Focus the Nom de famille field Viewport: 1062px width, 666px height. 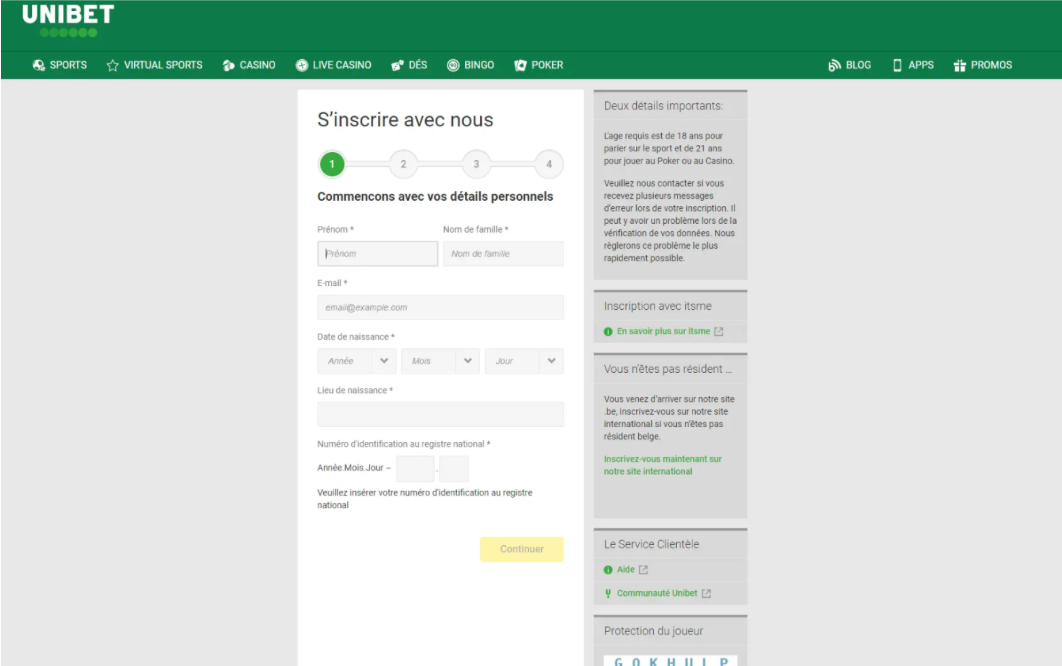[503, 253]
